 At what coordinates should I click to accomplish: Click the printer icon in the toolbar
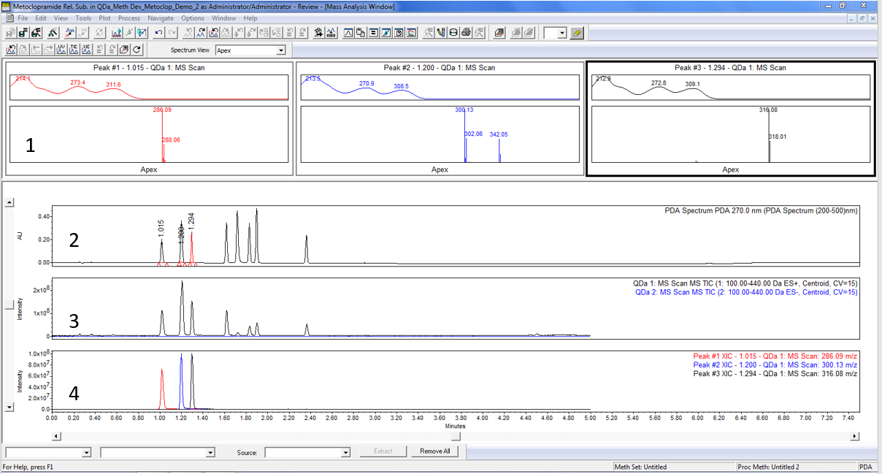point(466,33)
